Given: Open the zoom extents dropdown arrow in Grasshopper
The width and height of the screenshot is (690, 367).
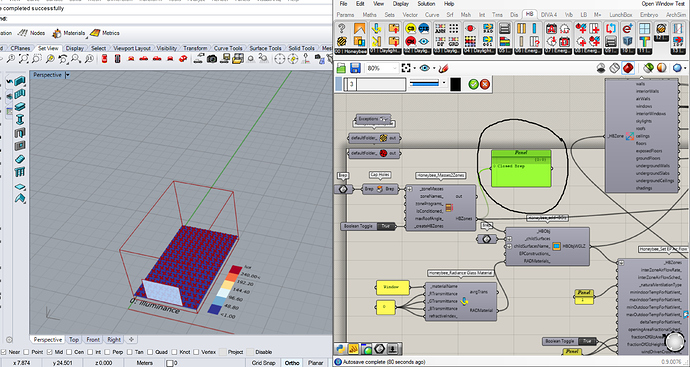Looking at the screenshot, I should [x=415, y=68].
